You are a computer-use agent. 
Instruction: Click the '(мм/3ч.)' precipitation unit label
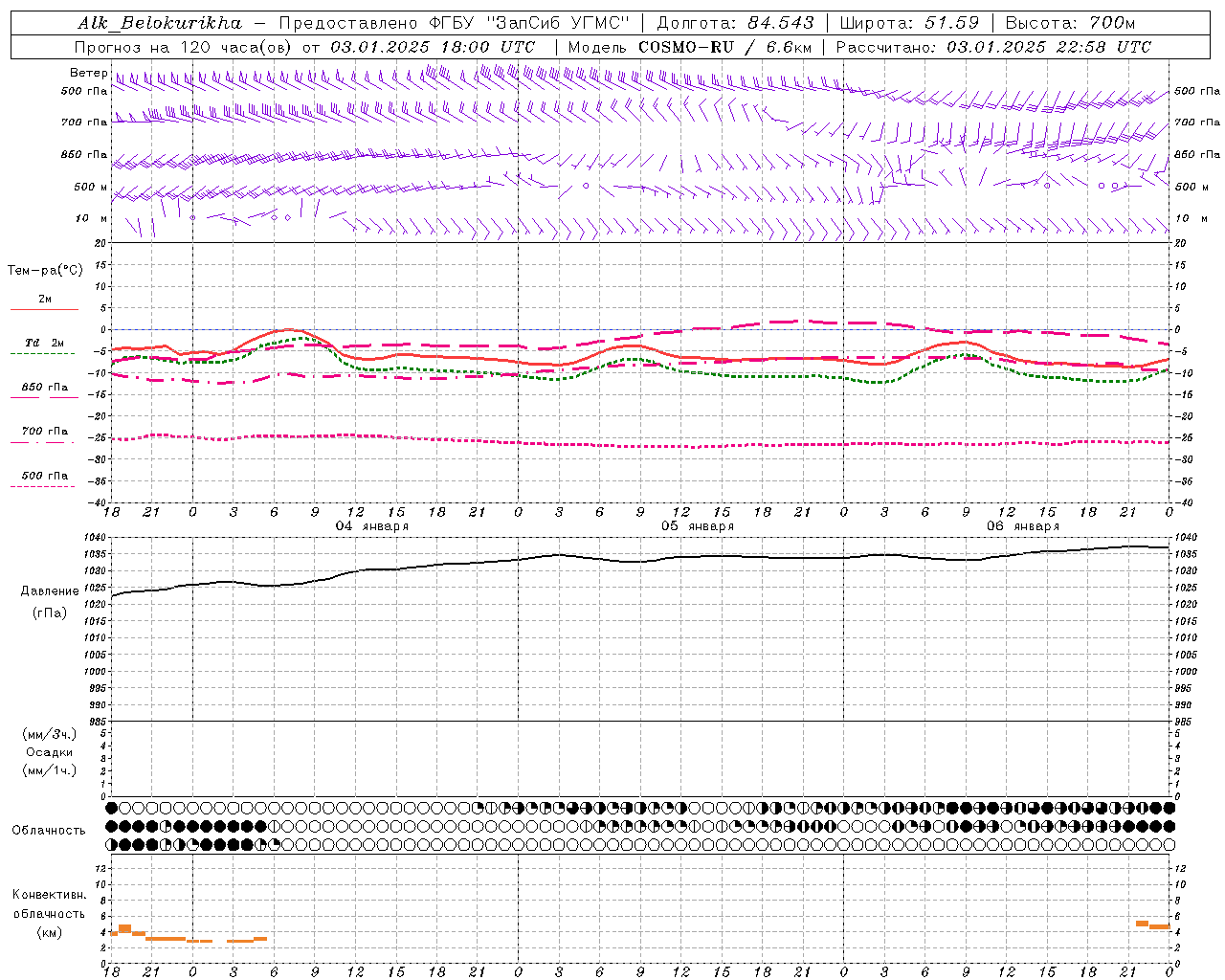point(50,734)
